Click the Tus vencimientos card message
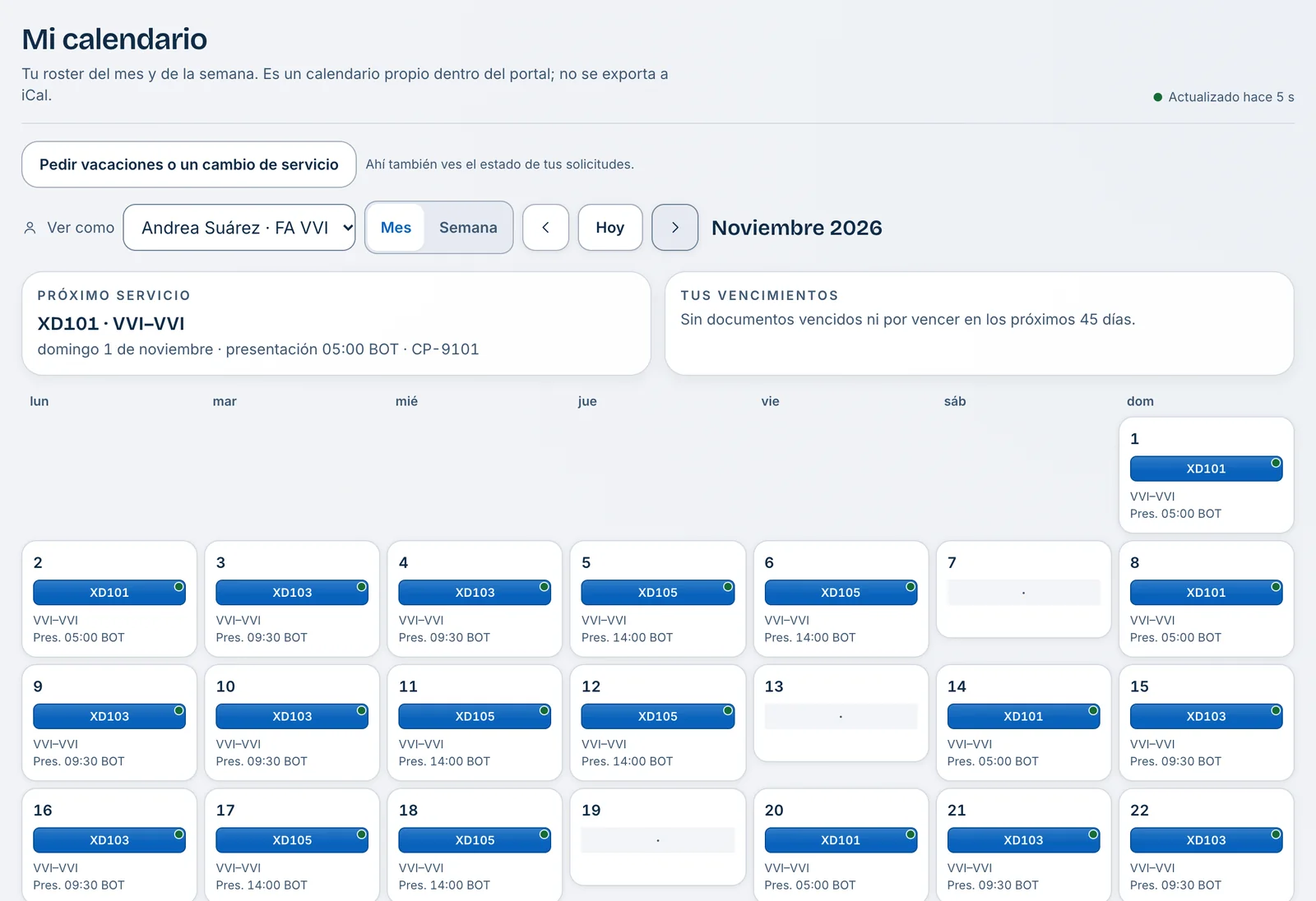 tap(907, 320)
